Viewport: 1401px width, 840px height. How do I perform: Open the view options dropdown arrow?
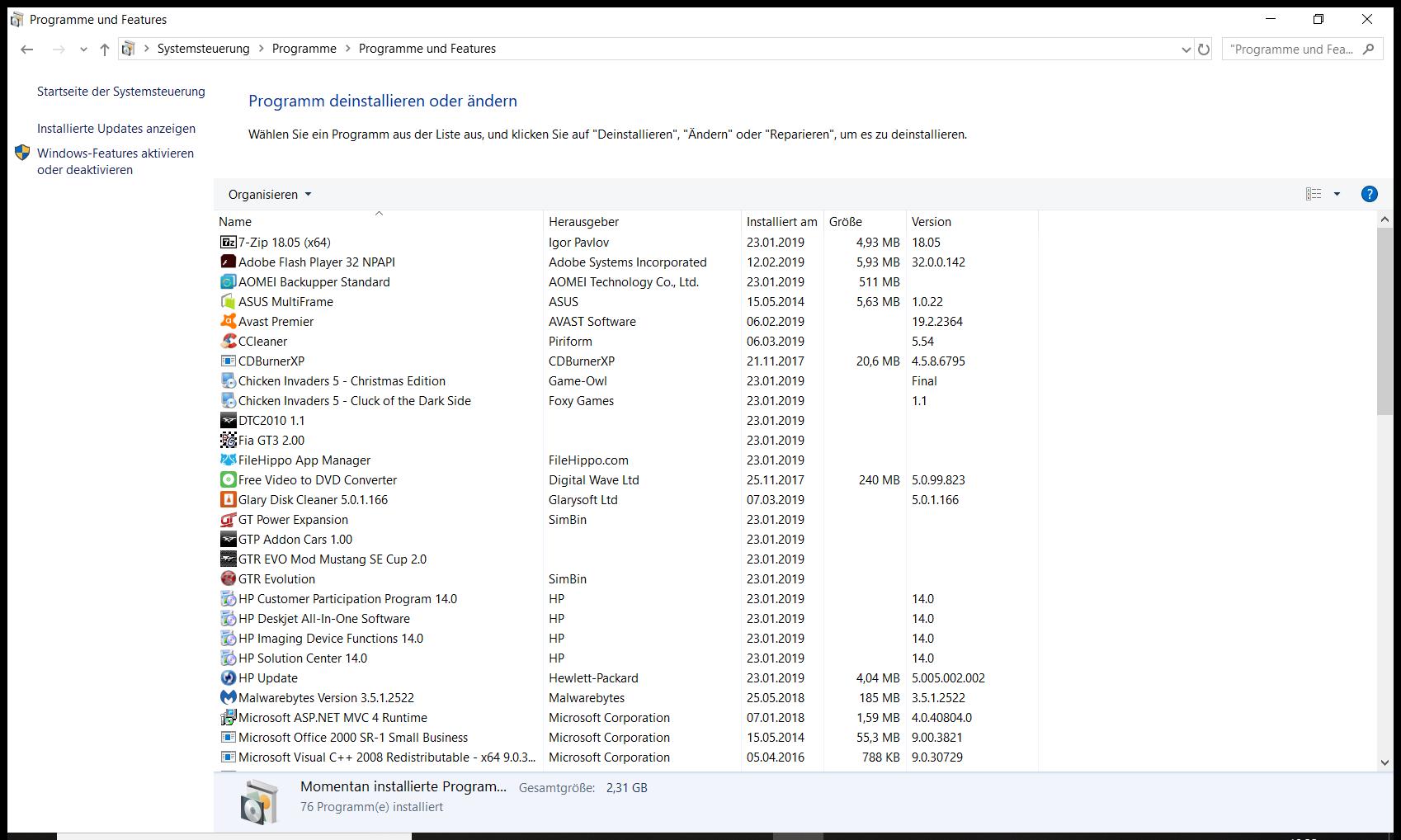[x=1337, y=195]
